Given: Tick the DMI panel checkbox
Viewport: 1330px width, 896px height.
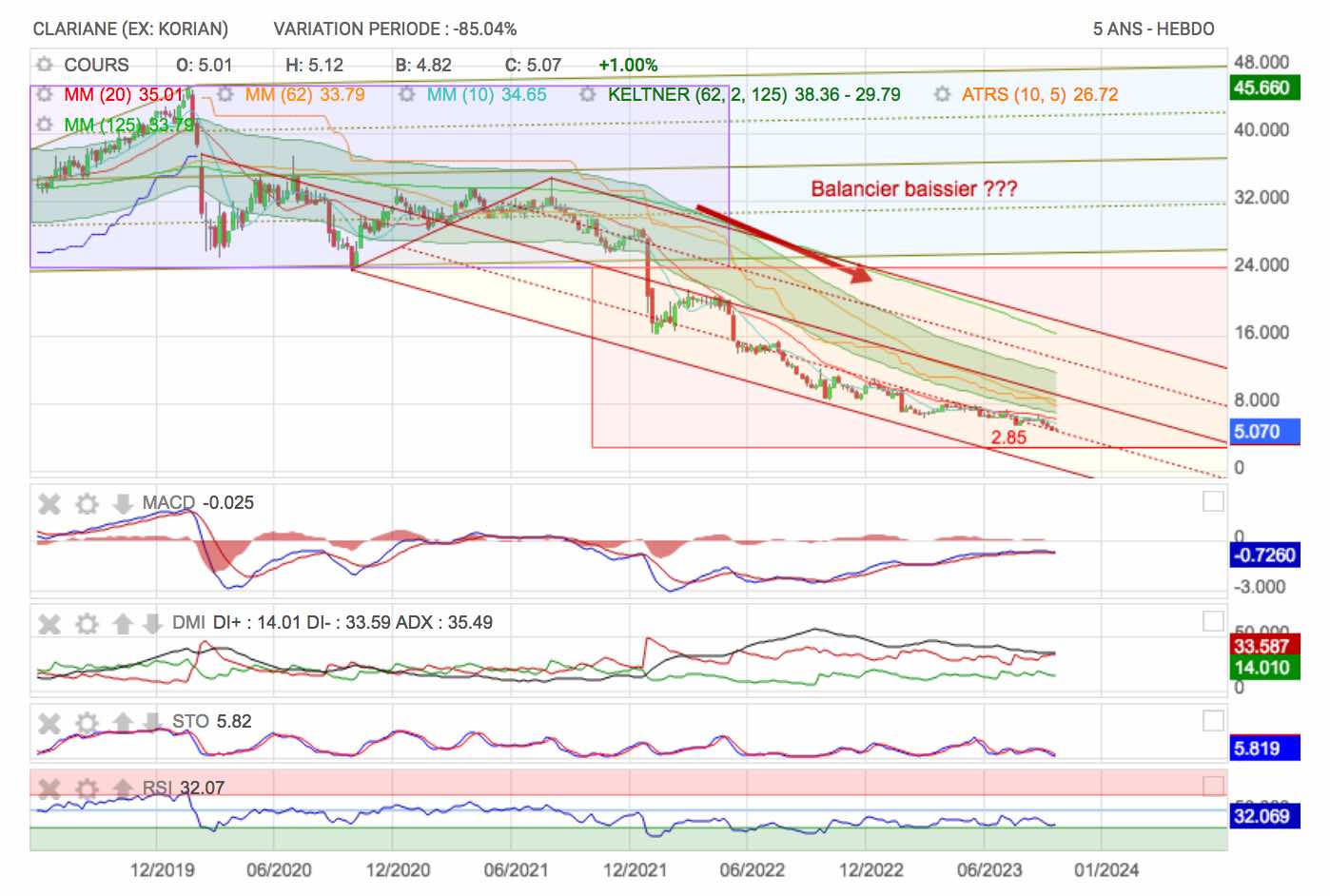Looking at the screenshot, I should click(x=1213, y=621).
